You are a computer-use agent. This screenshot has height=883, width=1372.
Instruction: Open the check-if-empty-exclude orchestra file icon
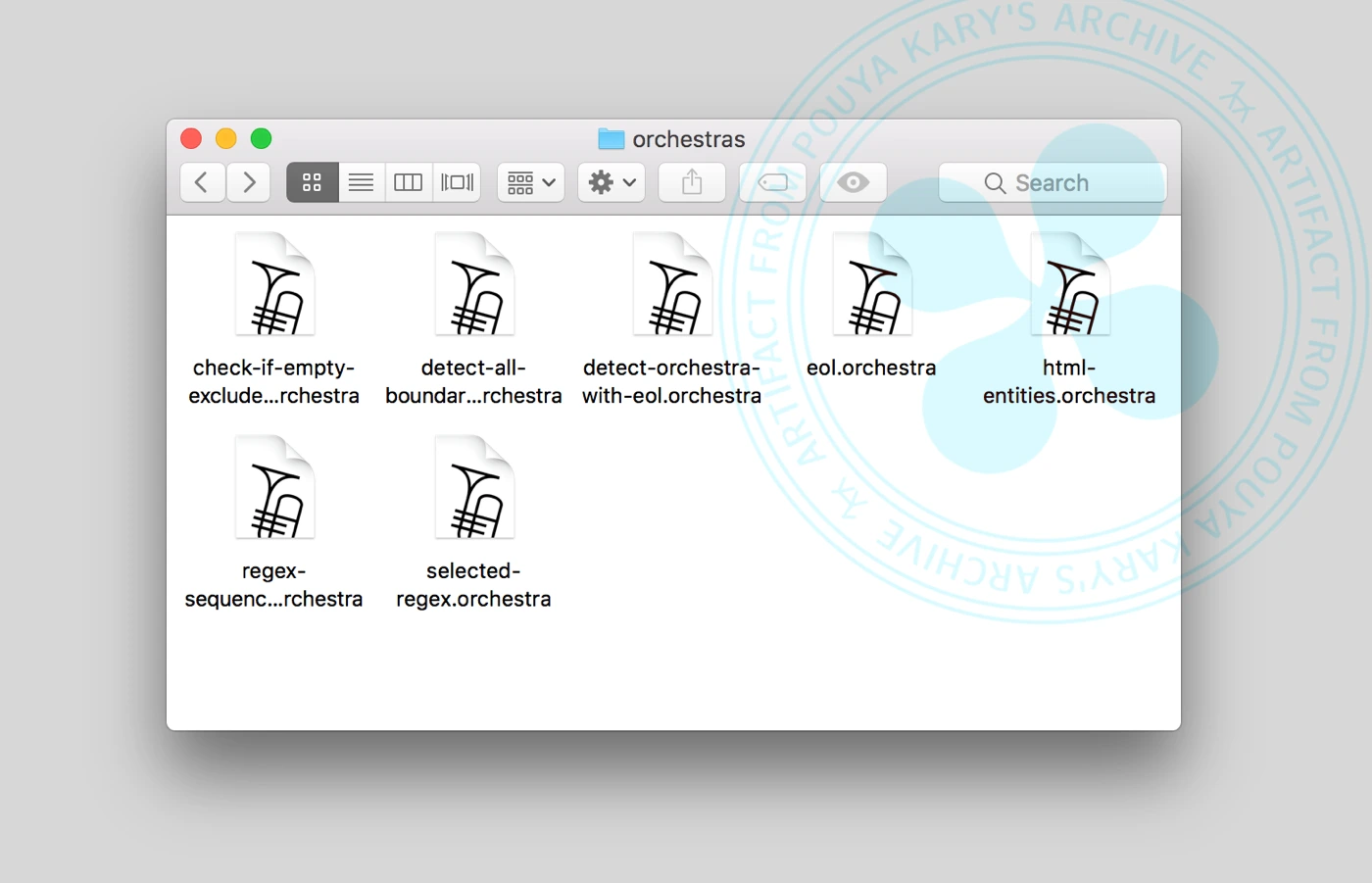[274, 285]
